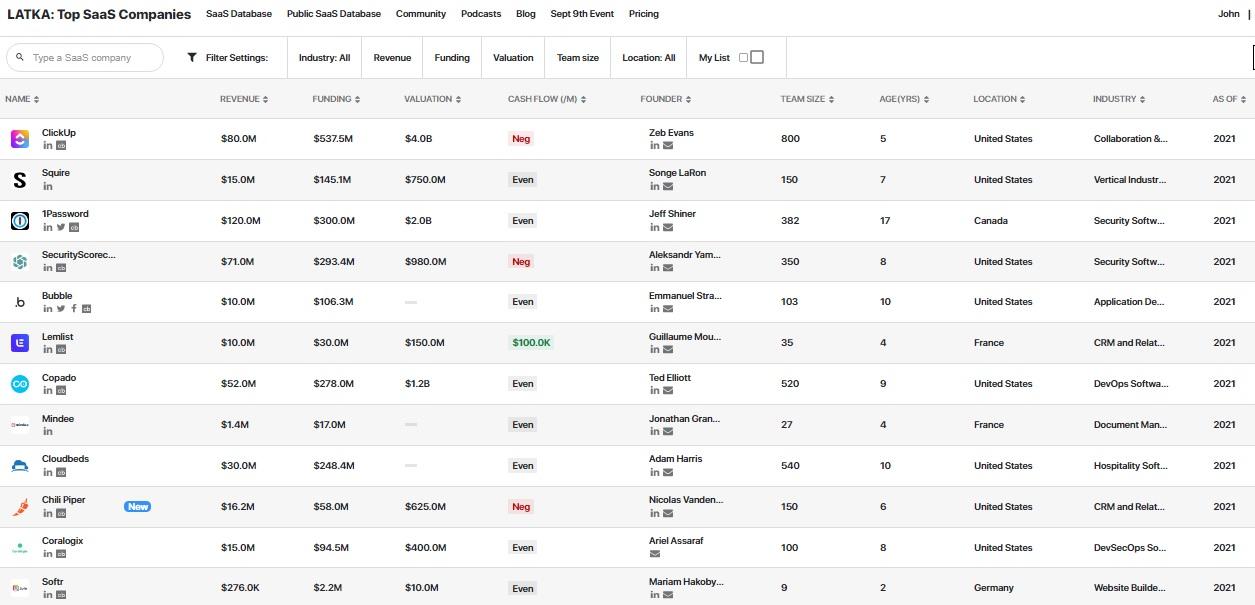The height and width of the screenshot is (605, 1255).
Task: Focus the Type a SaaS company field
Action: coord(85,58)
